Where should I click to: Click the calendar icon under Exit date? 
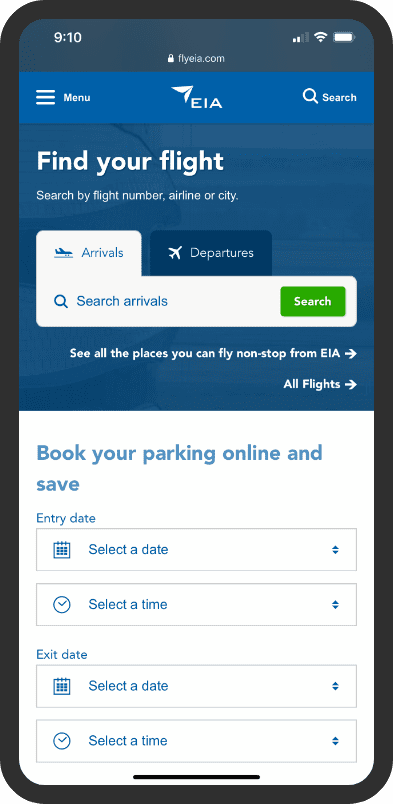[x=62, y=686]
